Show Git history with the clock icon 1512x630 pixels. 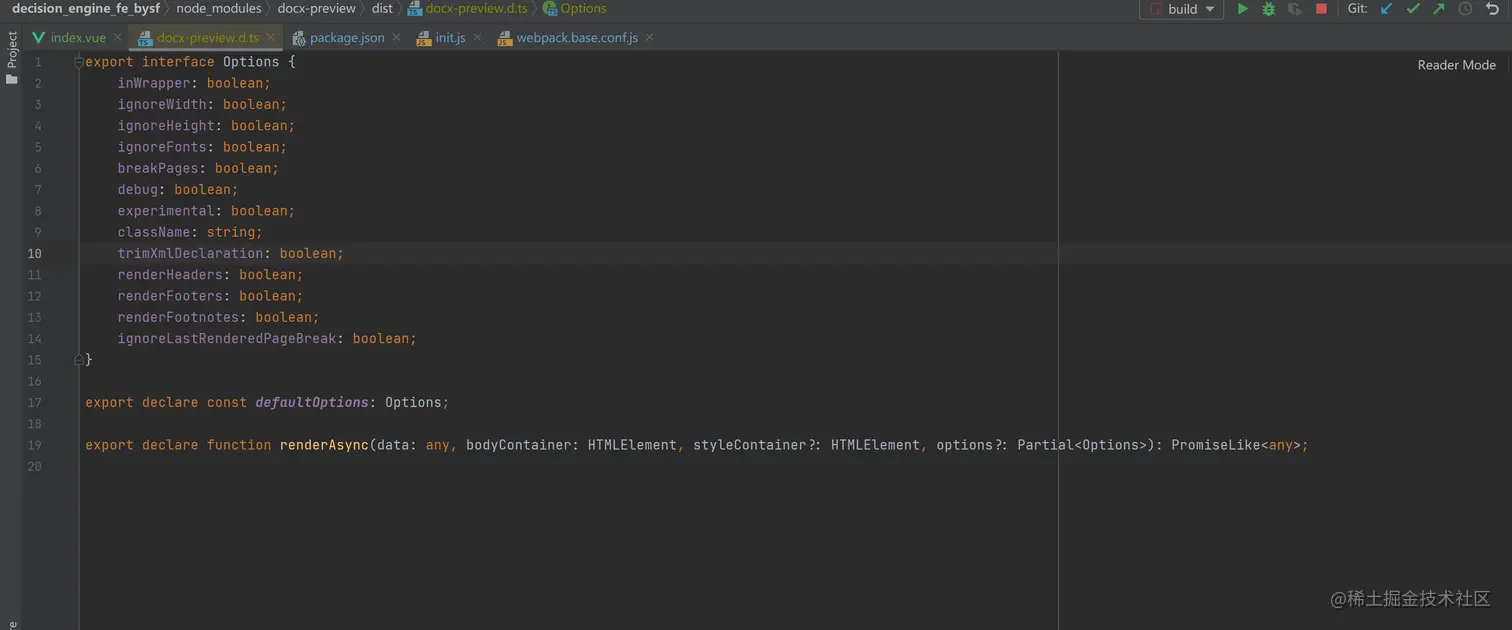[1465, 9]
